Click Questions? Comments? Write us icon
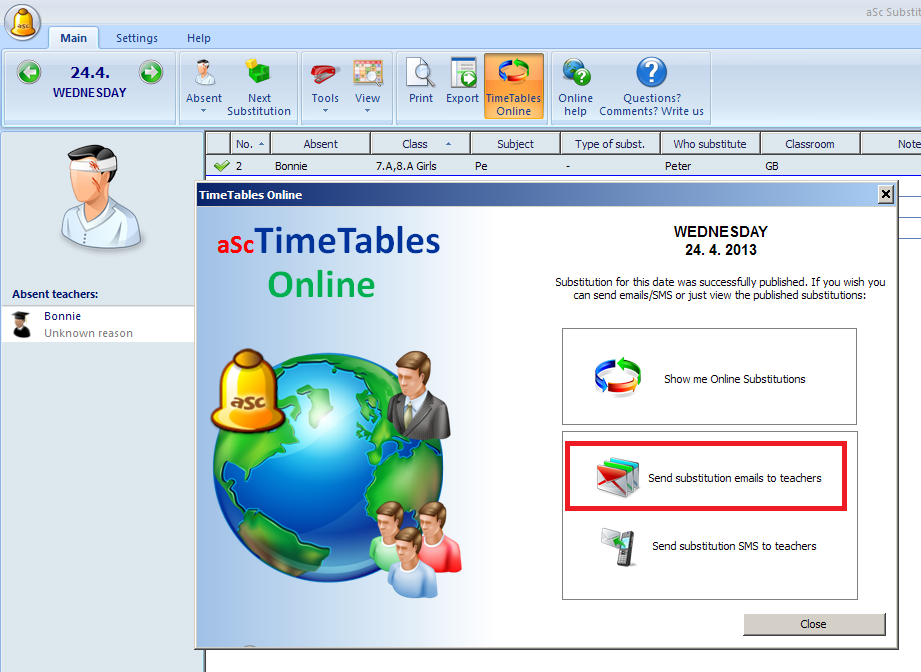This screenshot has height=672, width=921. click(x=651, y=86)
